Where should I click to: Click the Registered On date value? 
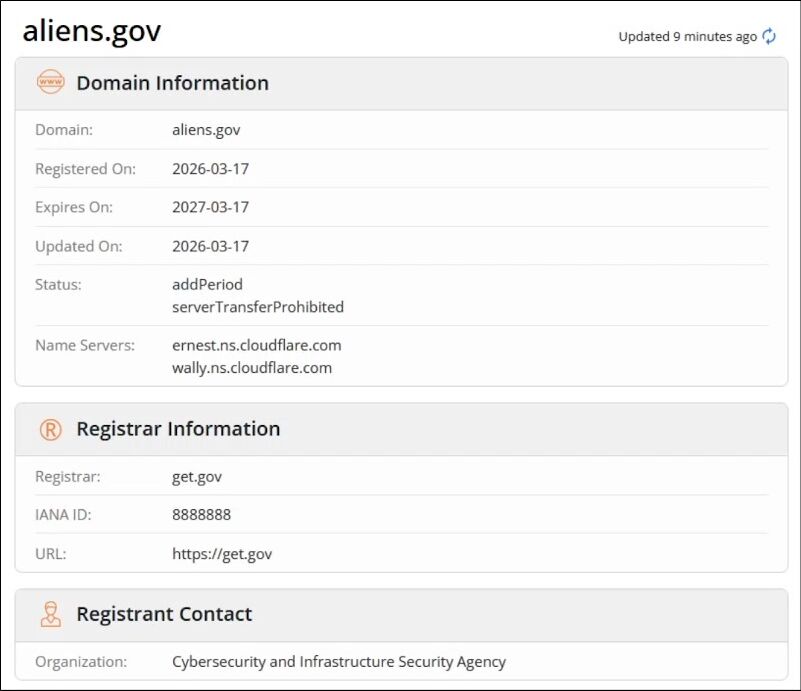click(x=211, y=169)
